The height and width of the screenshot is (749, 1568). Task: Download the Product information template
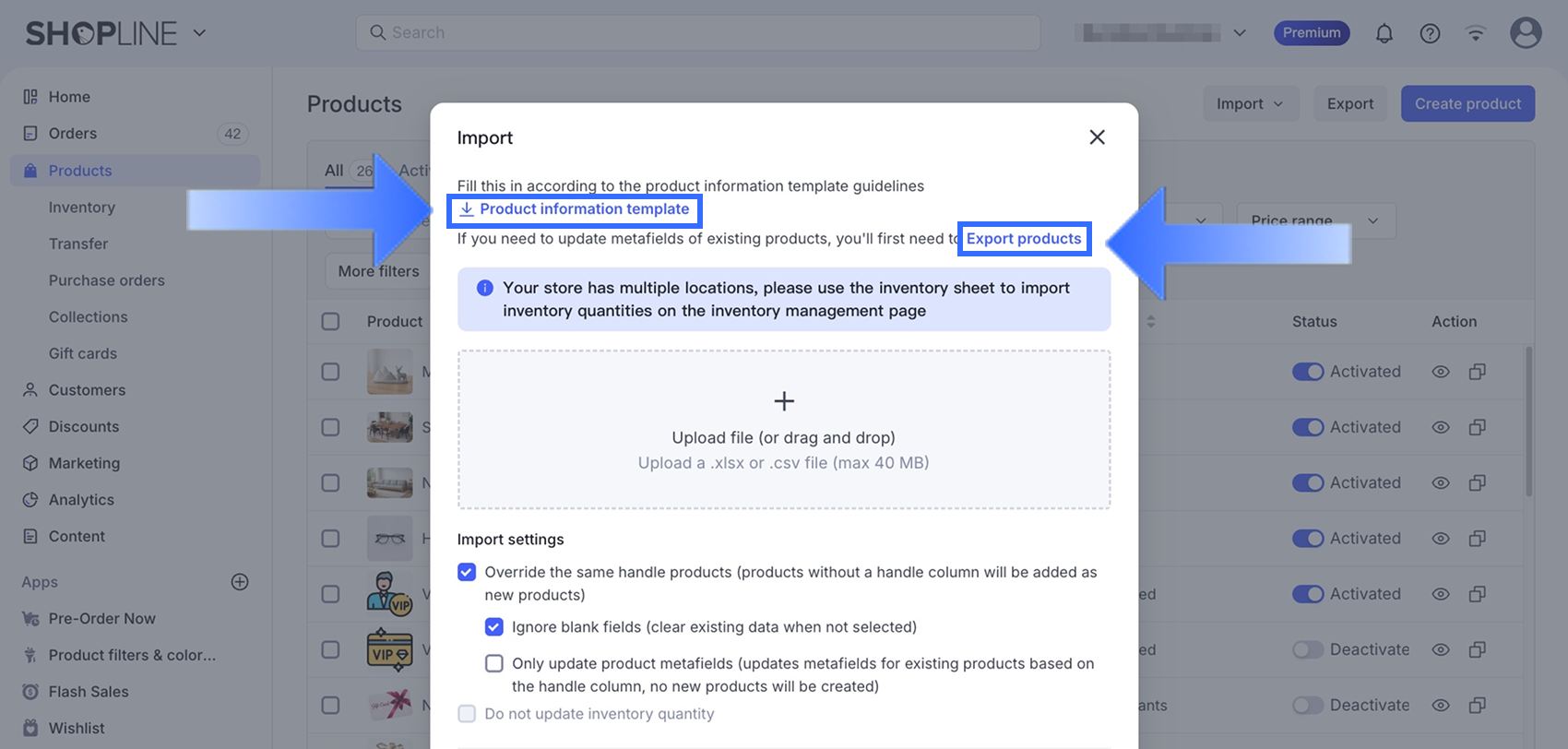[575, 209]
